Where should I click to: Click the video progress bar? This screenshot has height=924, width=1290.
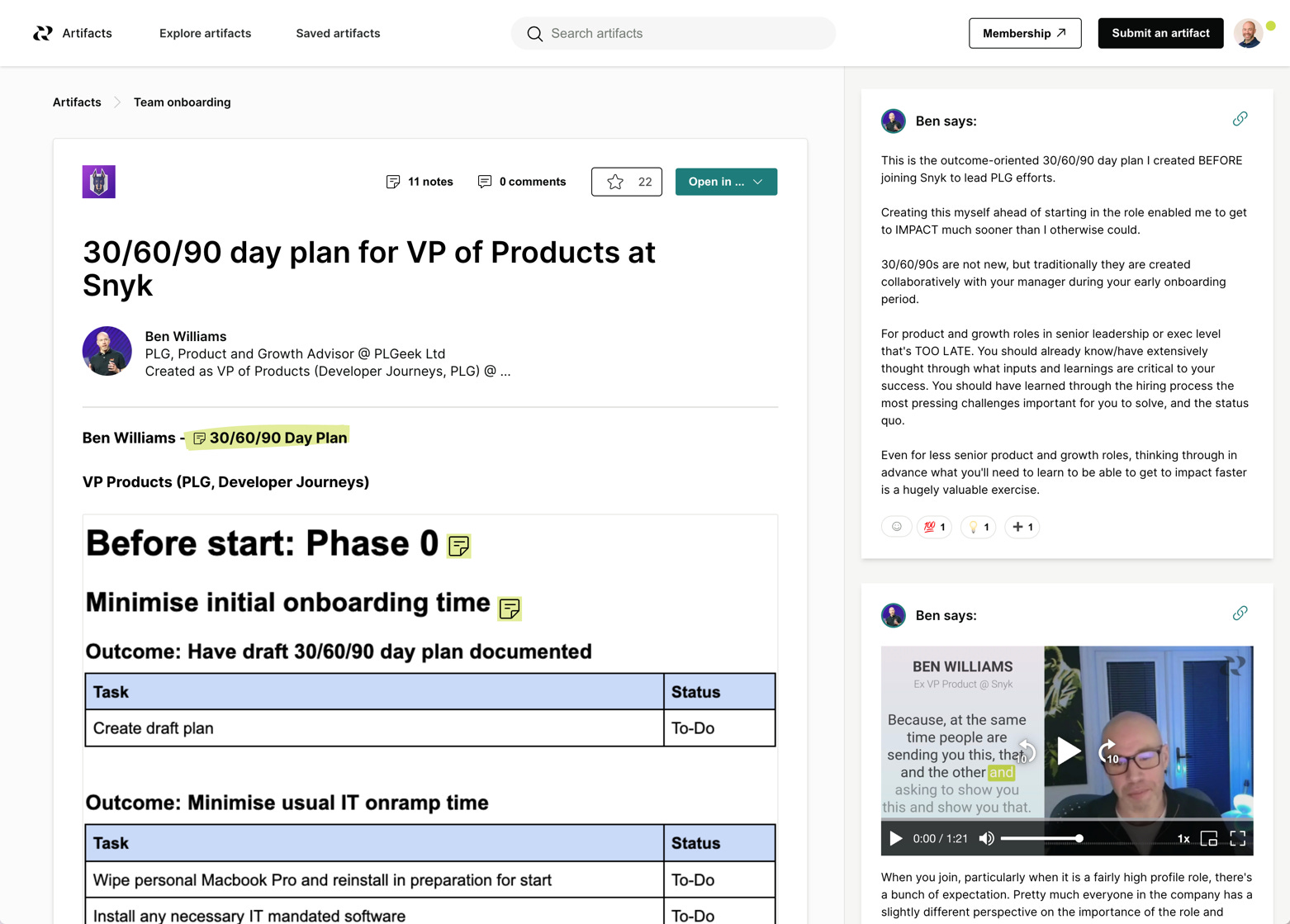point(1067,820)
